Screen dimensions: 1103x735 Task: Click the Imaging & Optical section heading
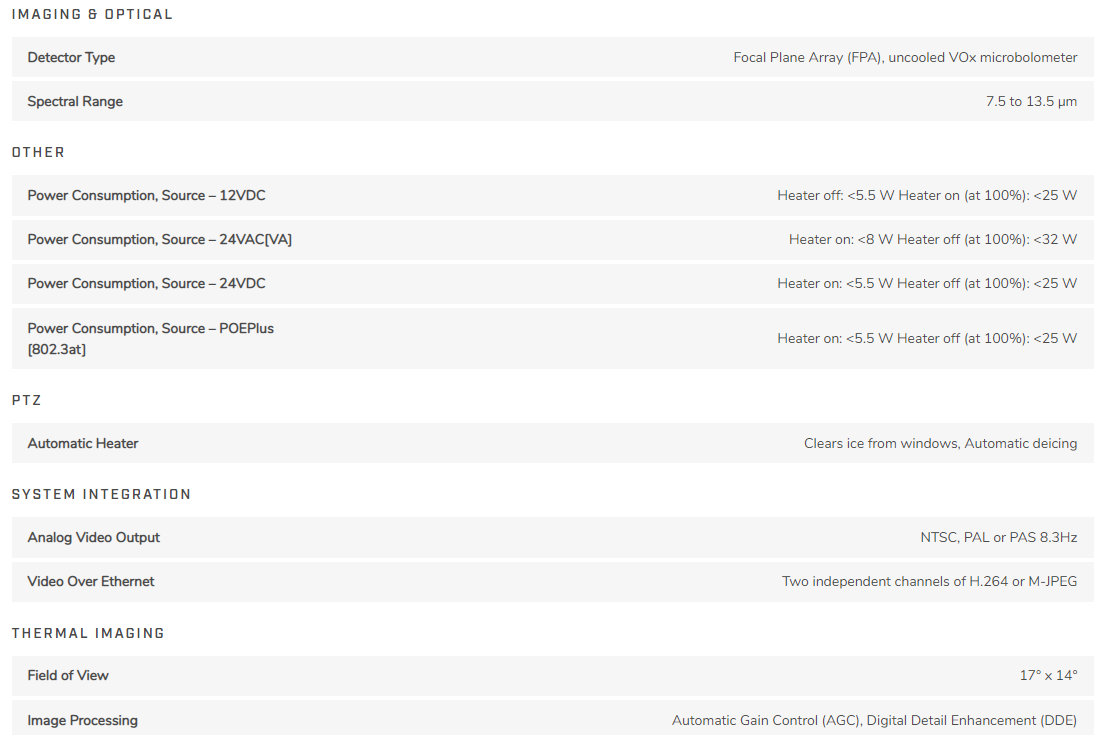click(92, 14)
